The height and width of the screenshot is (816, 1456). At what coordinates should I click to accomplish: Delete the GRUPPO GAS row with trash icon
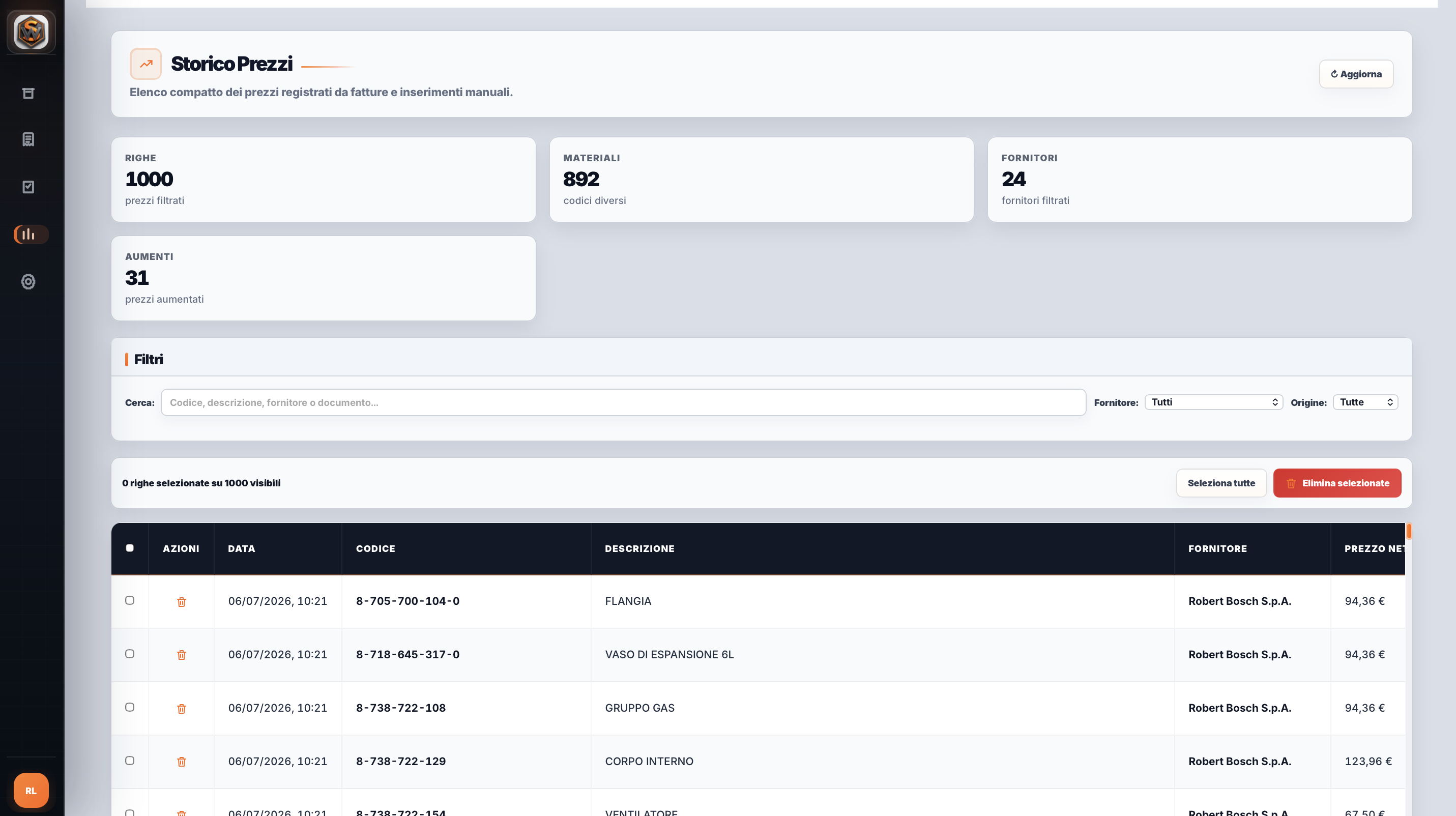pyautogui.click(x=182, y=709)
